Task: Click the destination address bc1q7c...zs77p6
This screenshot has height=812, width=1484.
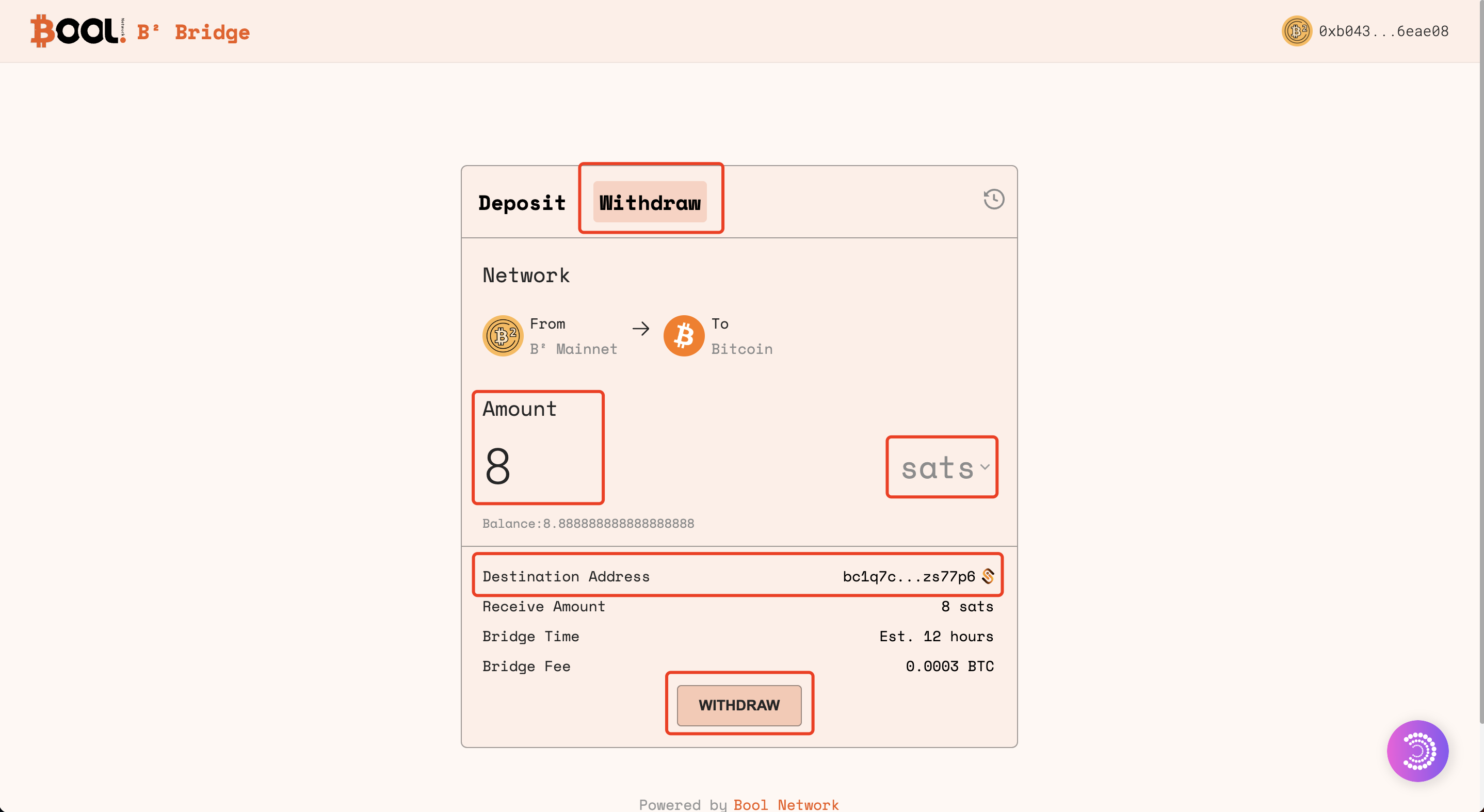Action: 909,576
